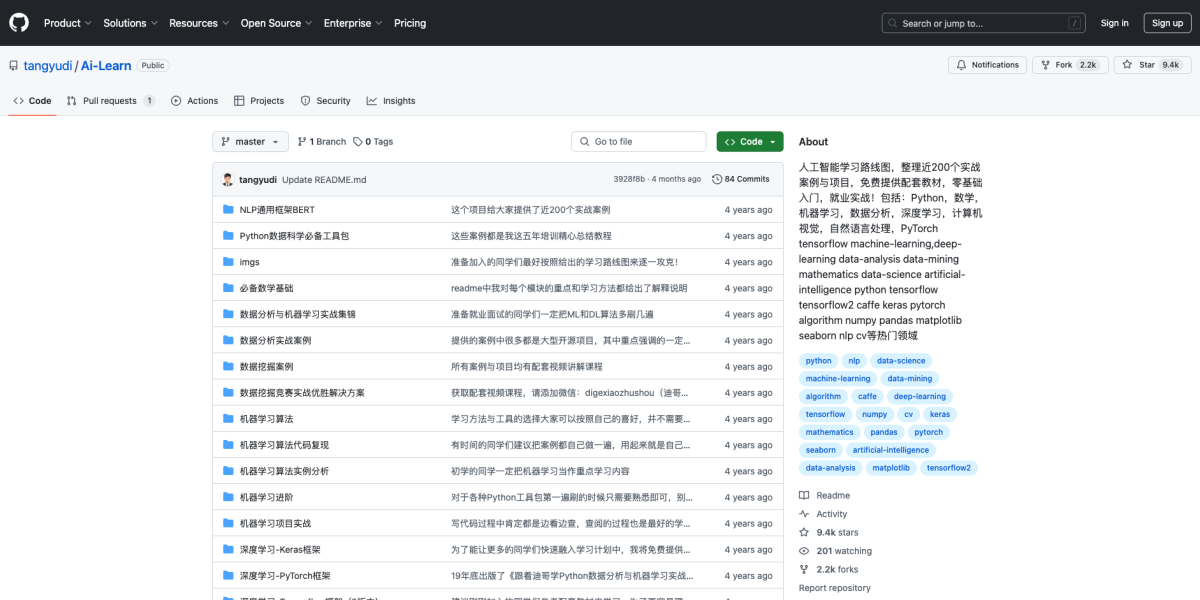Click the Activity pulse icon
The height and width of the screenshot is (600, 1200).
[x=803, y=513]
